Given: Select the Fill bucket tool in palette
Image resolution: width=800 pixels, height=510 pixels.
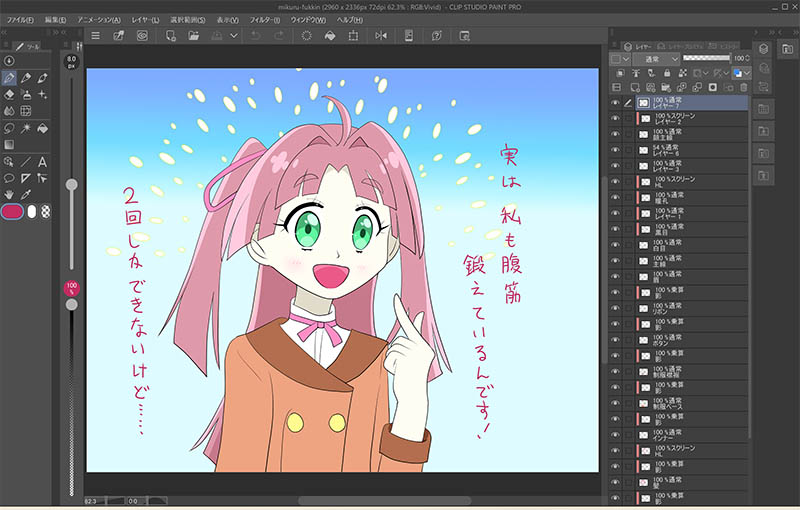Looking at the screenshot, I should coord(42,128).
